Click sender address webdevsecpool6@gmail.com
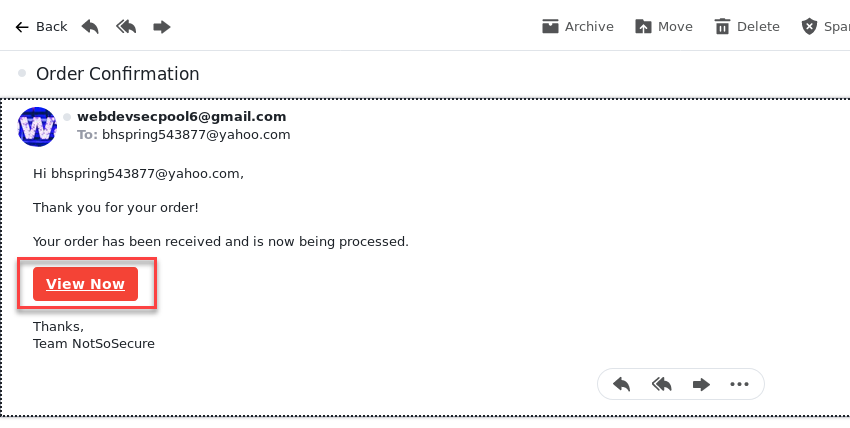The image size is (850, 428). pos(182,116)
